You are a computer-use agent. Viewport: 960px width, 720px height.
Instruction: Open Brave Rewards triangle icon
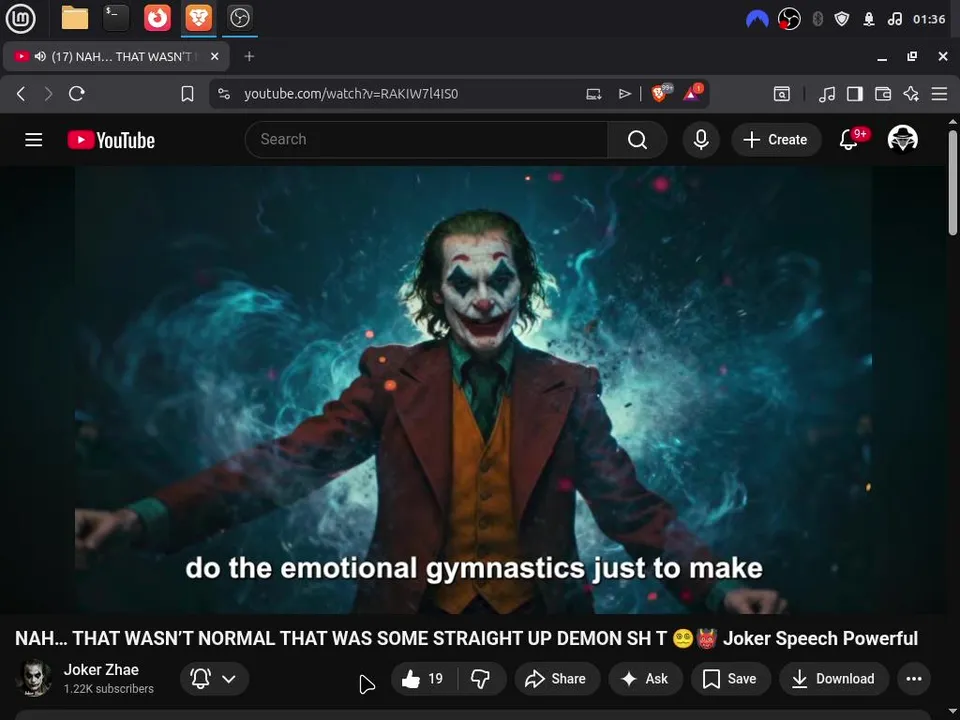point(692,93)
